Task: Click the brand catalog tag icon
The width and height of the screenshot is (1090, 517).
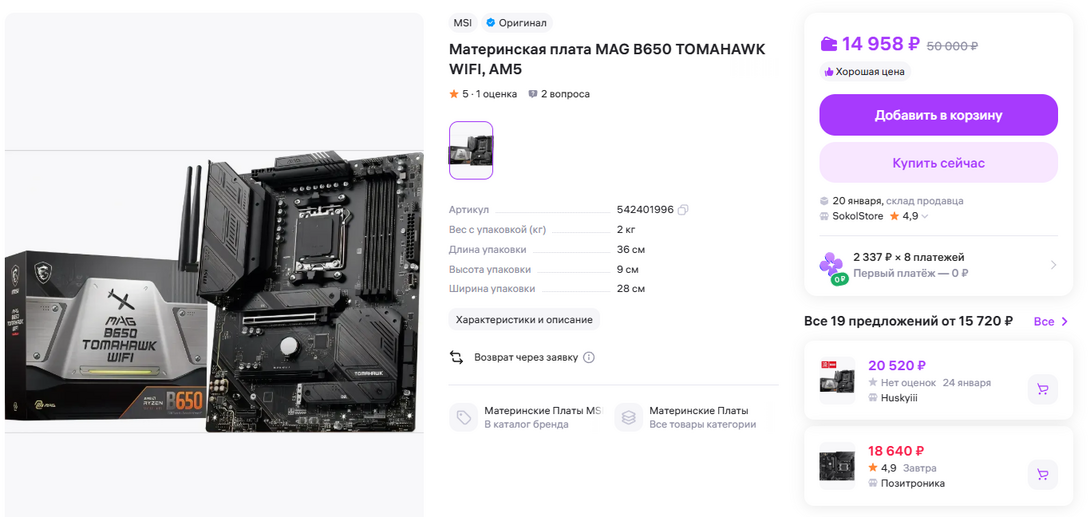Action: tap(464, 418)
